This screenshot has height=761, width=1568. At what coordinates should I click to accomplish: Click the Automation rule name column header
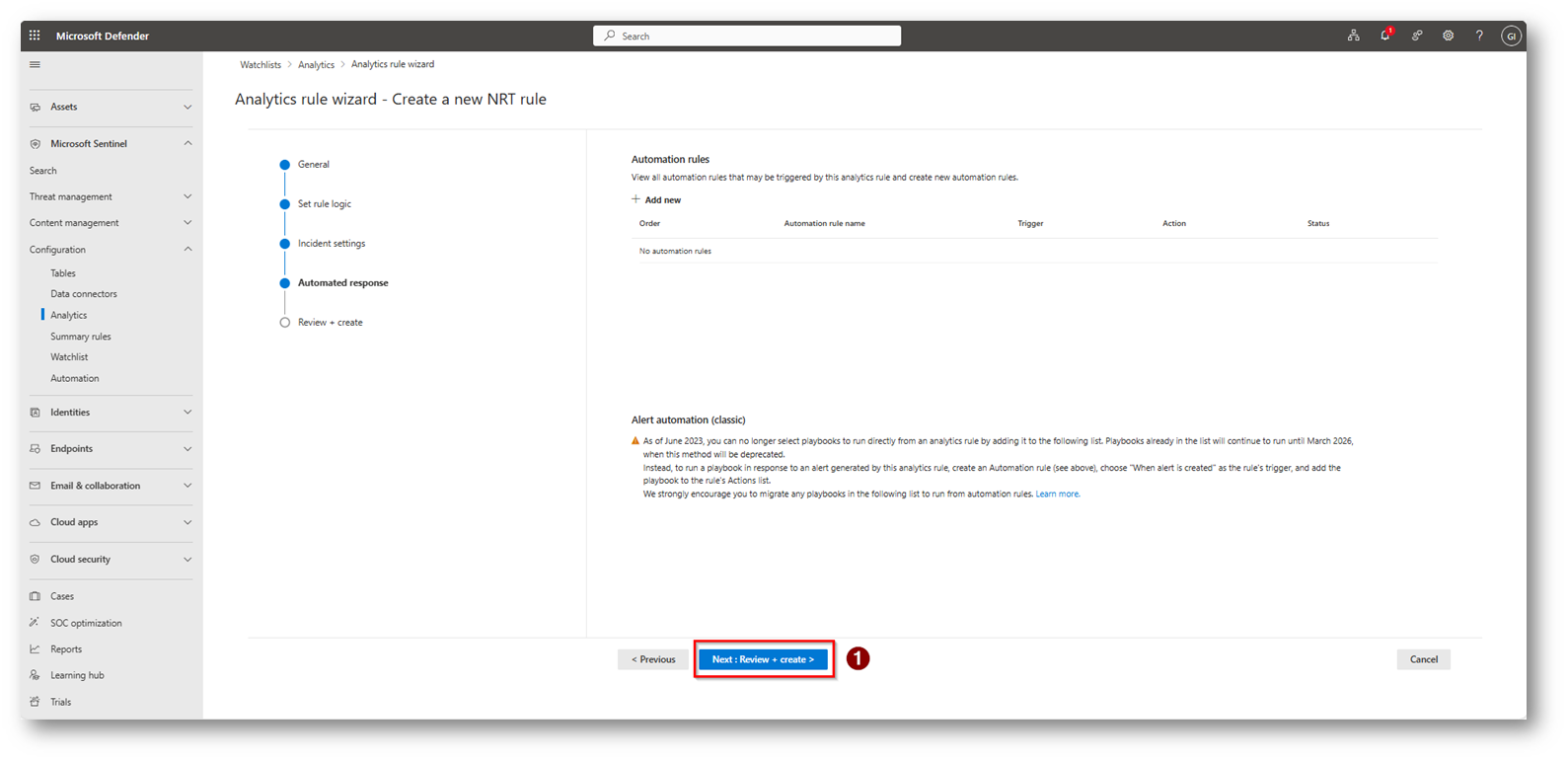825,224
